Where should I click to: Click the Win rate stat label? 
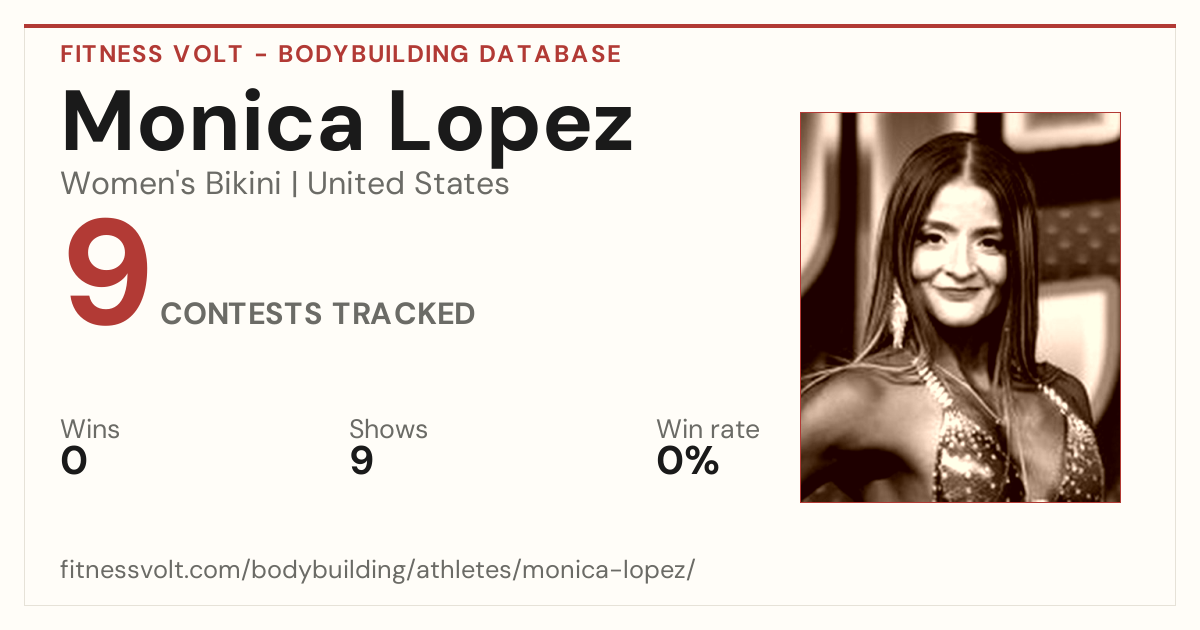click(x=708, y=430)
